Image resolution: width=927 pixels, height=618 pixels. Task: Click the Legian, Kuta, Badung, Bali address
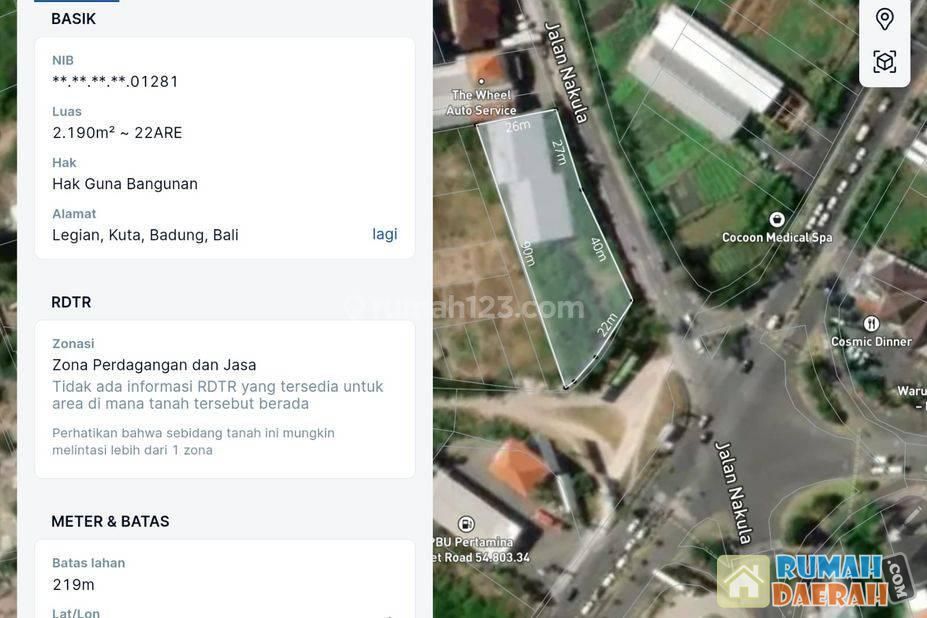pos(145,234)
